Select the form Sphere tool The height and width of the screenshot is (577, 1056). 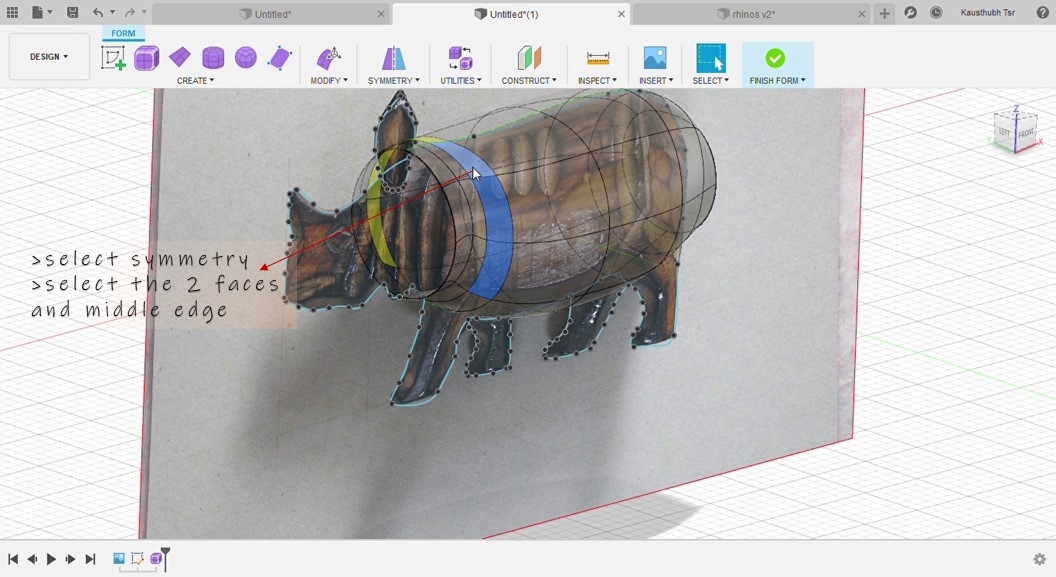coord(246,58)
